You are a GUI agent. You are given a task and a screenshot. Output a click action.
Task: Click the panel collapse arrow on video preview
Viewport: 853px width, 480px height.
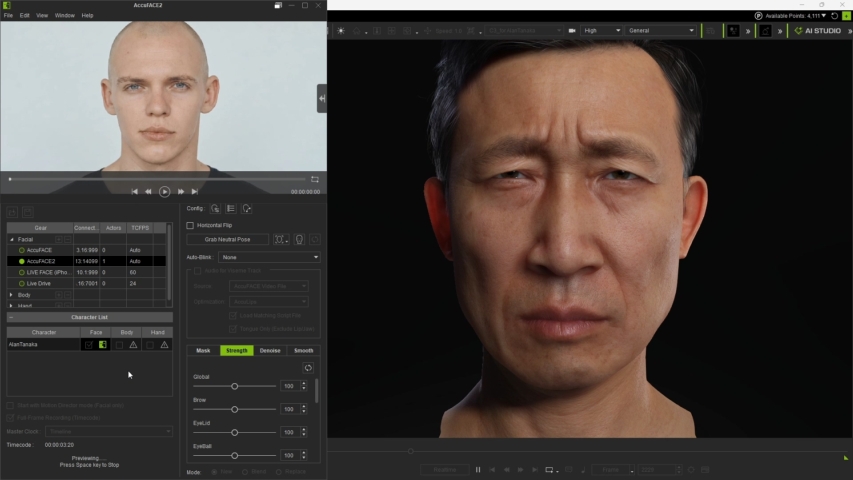tap(322, 99)
